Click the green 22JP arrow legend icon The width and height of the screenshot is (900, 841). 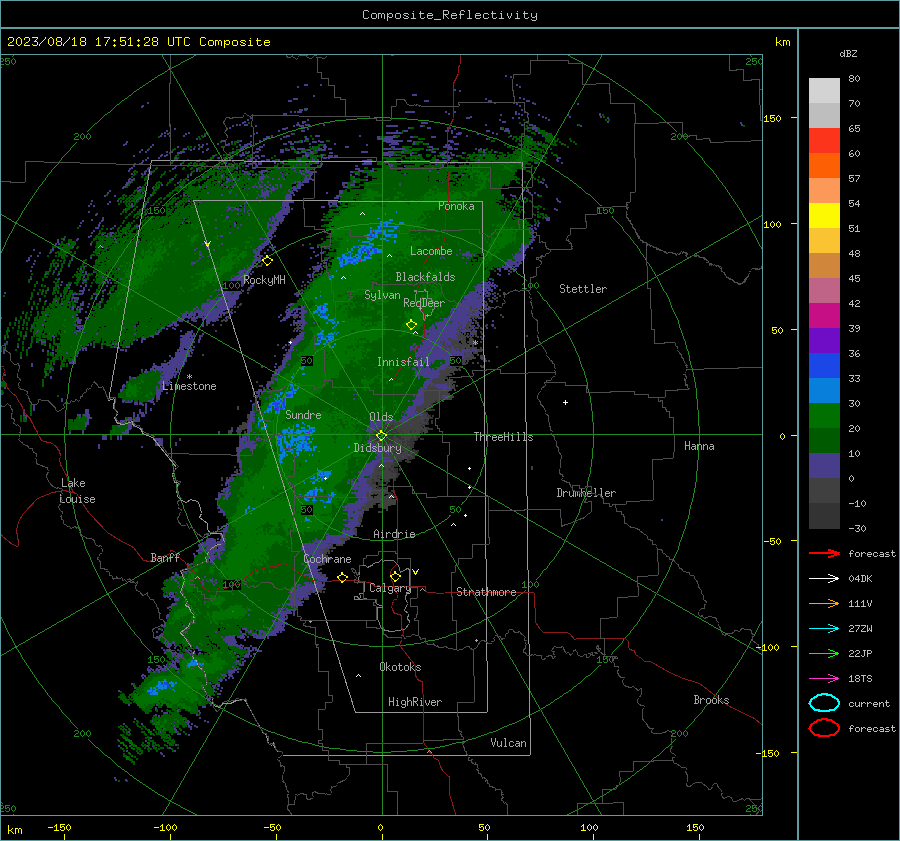[824, 653]
